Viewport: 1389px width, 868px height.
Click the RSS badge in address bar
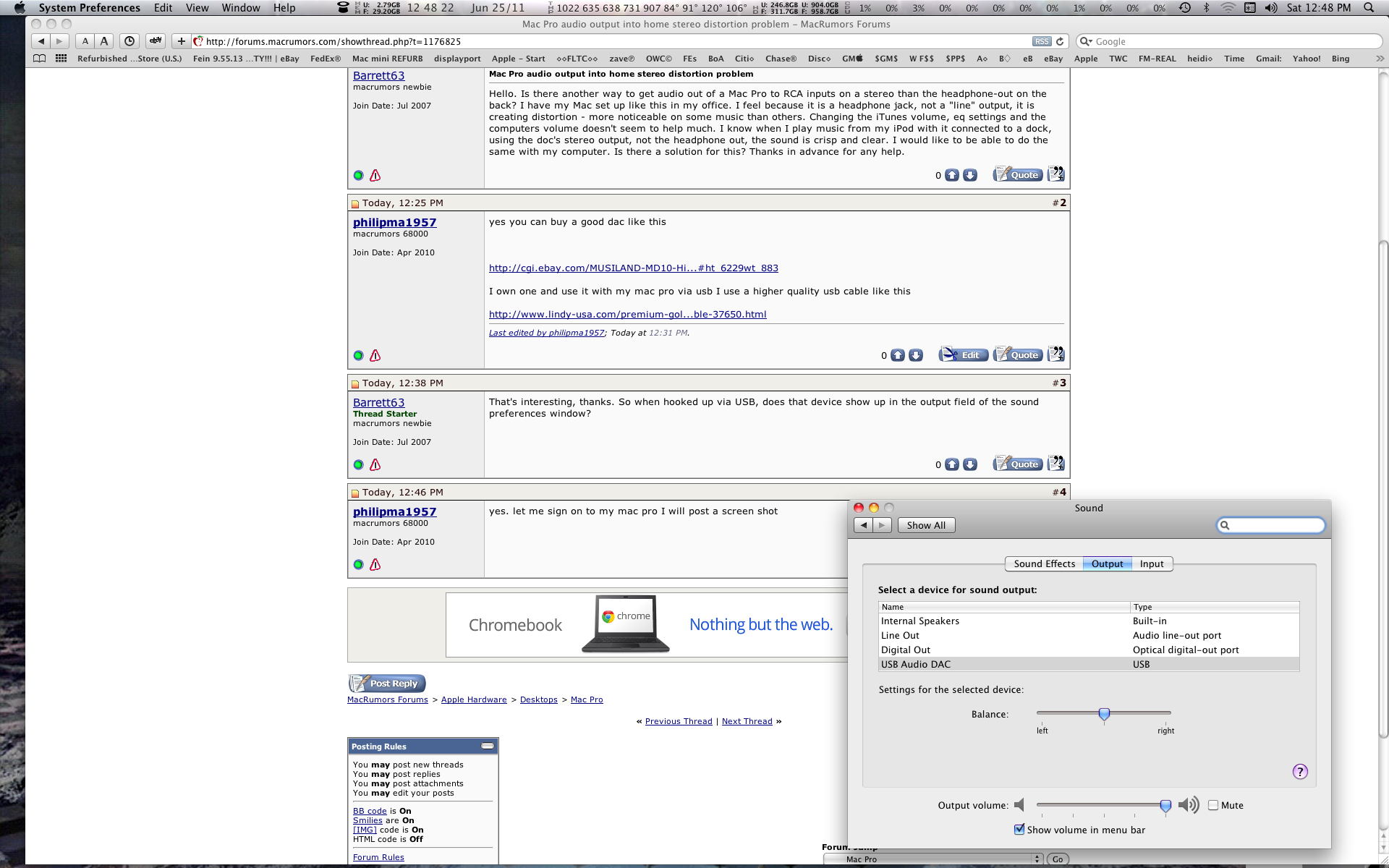point(1041,41)
